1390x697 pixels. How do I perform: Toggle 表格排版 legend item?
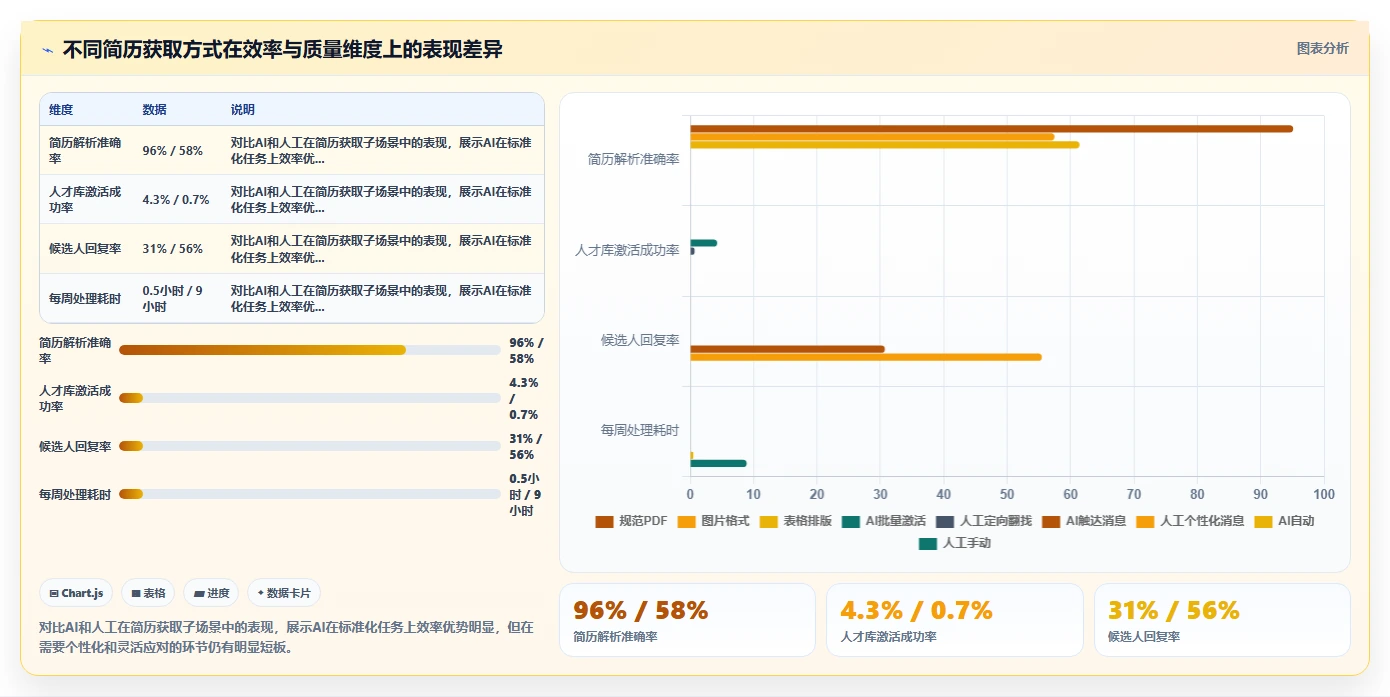pyautogui.click(x=796, y=521)
